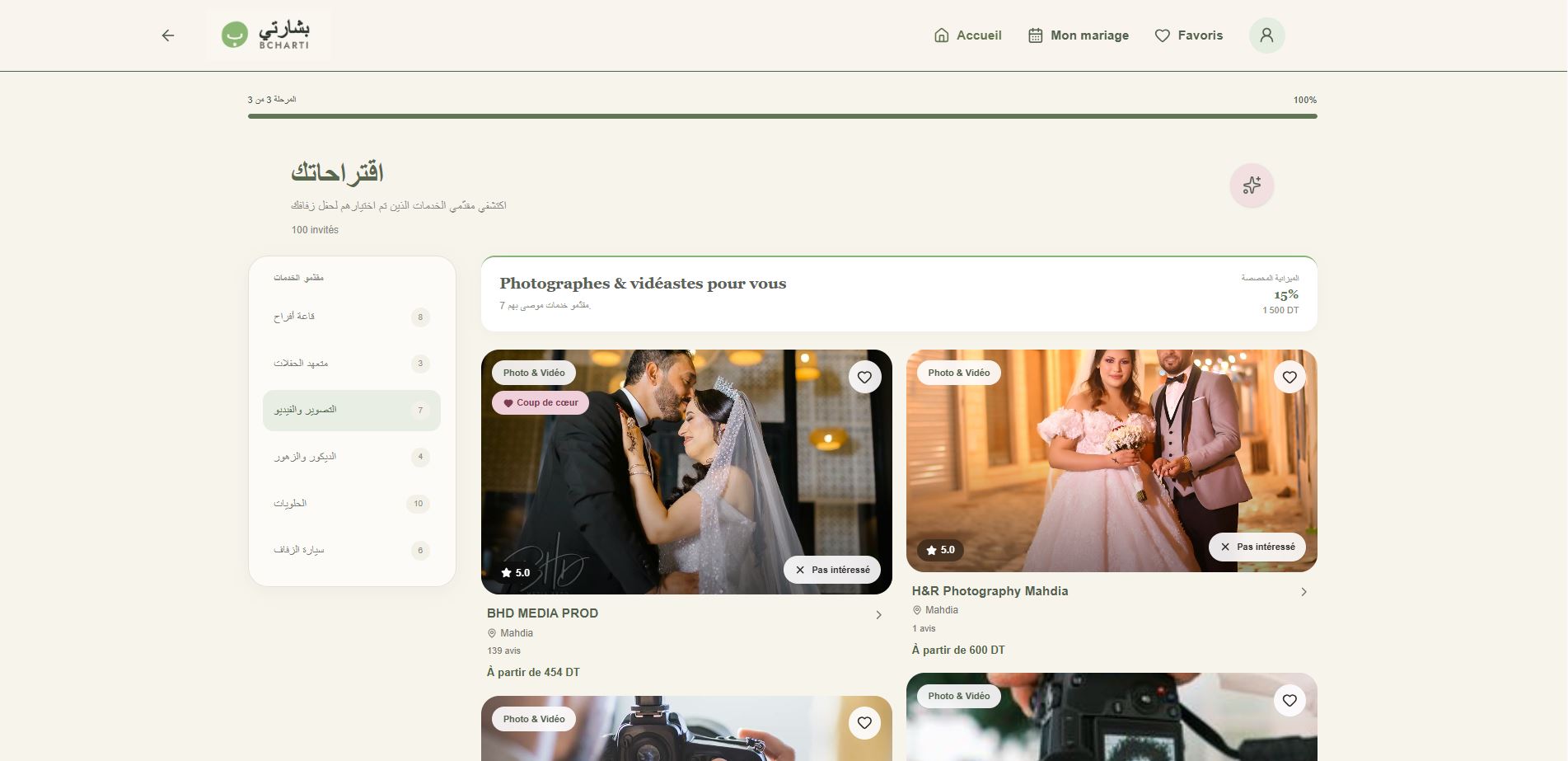Mark BHD MEDIA PROD as Pas intéressé

click(832, 570)
